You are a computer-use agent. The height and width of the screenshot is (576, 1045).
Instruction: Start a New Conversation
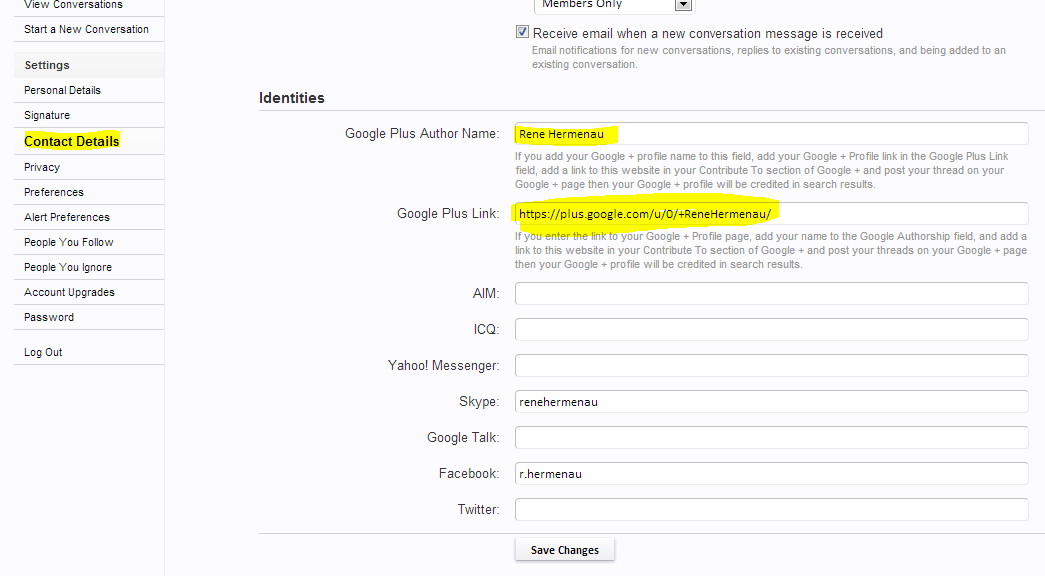(x=89, y=29)
